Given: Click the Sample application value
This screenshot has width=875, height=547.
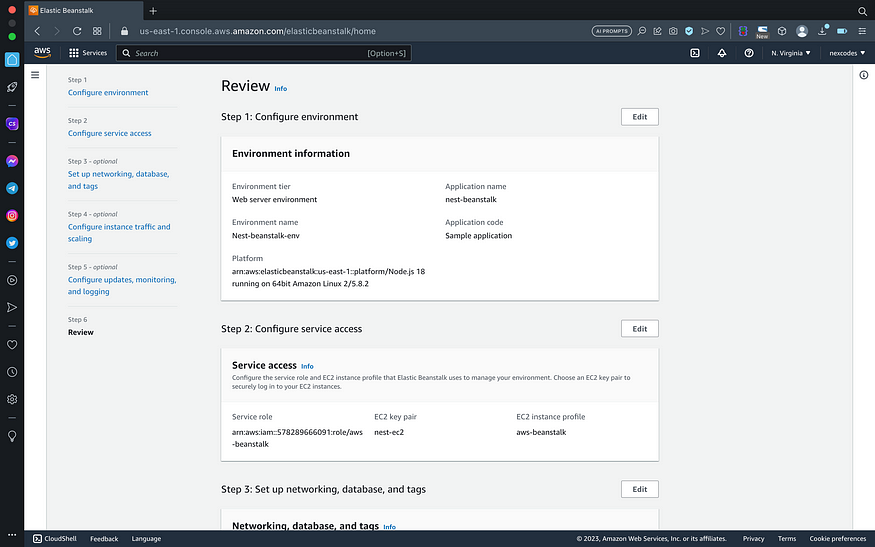Looking at the screenshot, I should point(478,236).
